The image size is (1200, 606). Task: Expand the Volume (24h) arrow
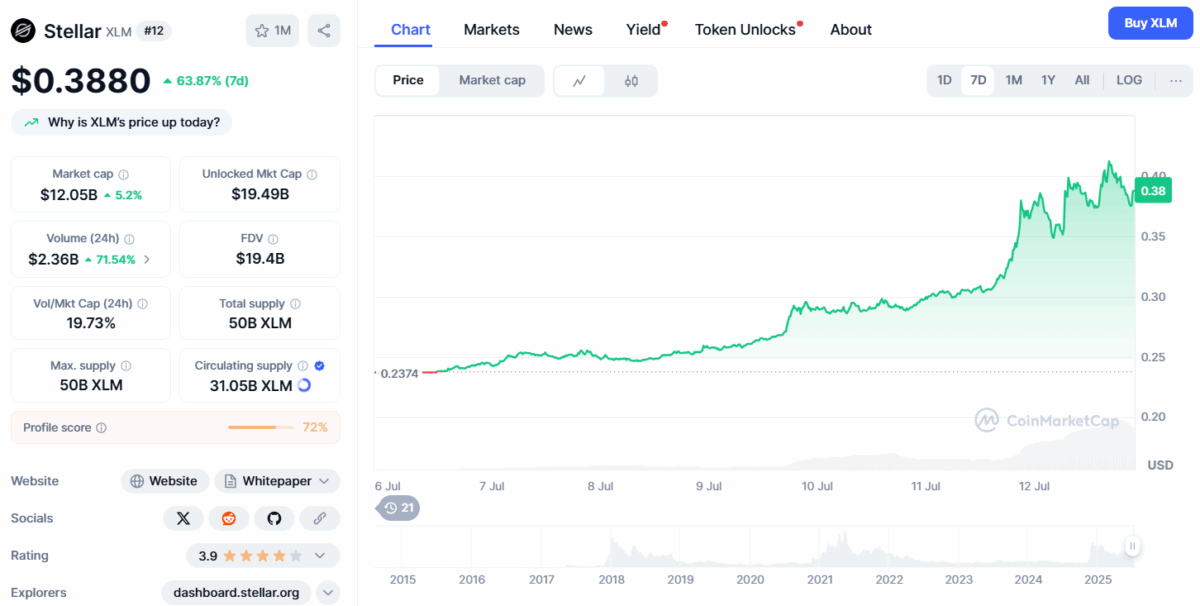click(148, 259)
